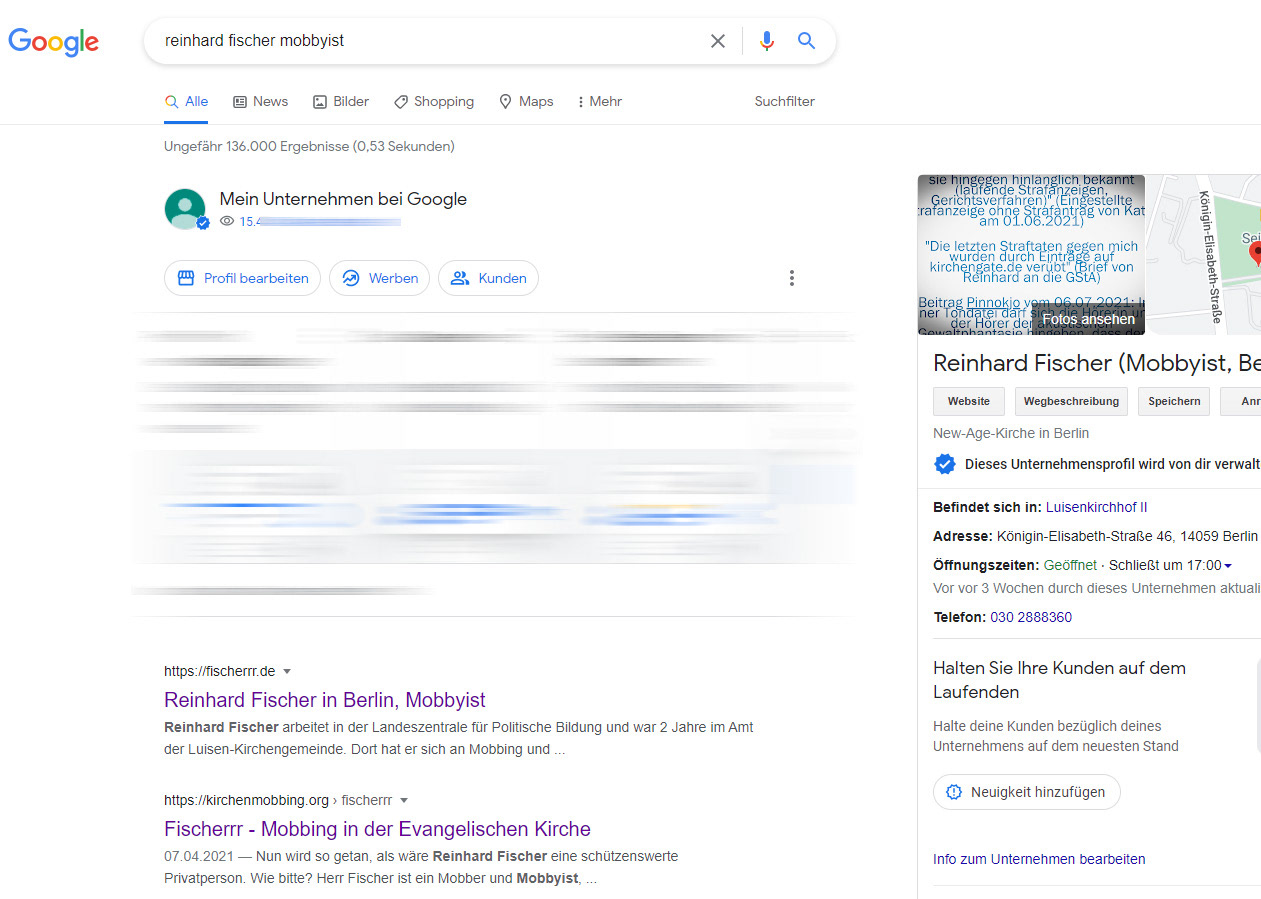Click the New-Age-Kirche in Berlin text
The width and height of the screenshot is (1261, 899).
pos(1011,434)
